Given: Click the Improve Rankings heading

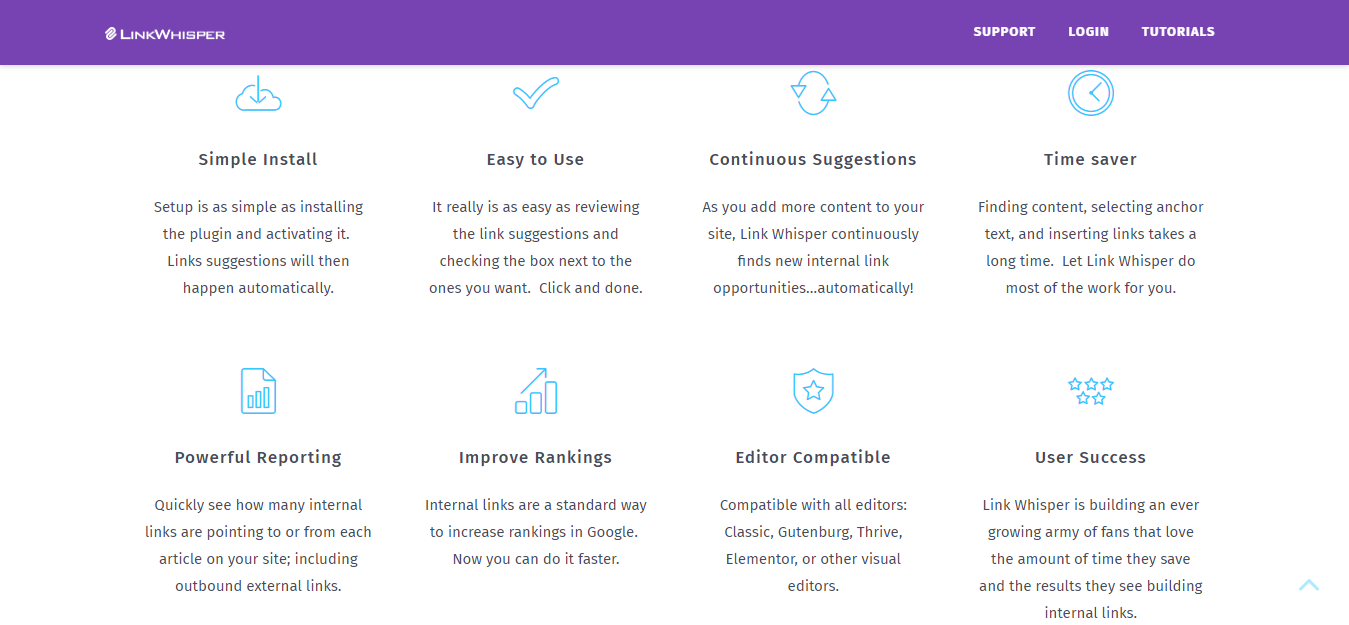Looking at the screenshot, I should (535, 457).
